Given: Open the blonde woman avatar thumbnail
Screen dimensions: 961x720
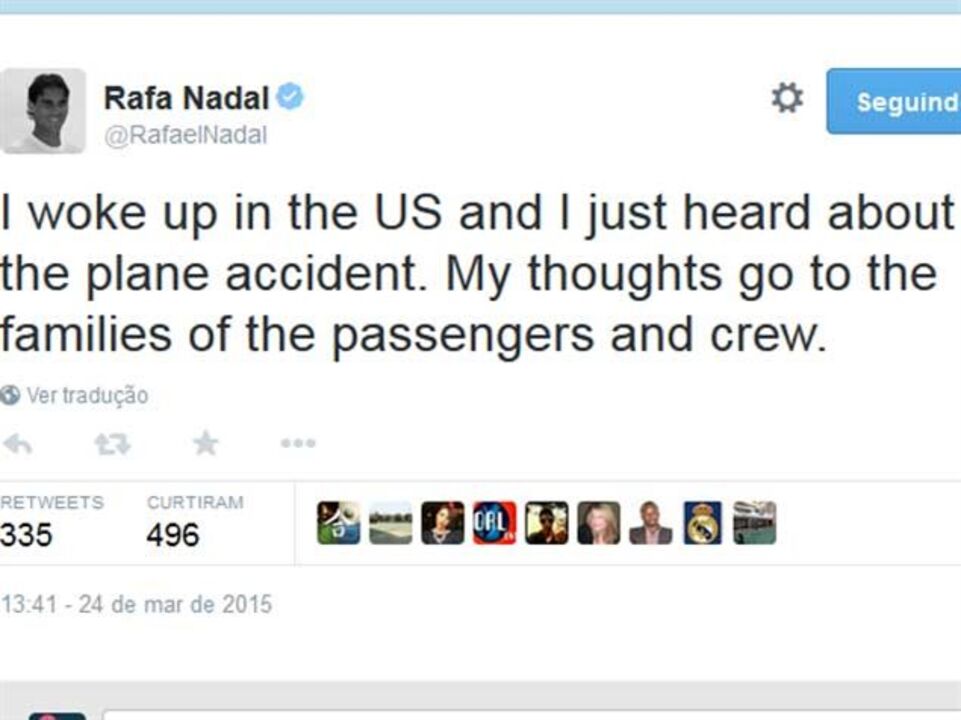Looking at the screenshot, I should tap(599, 523).
